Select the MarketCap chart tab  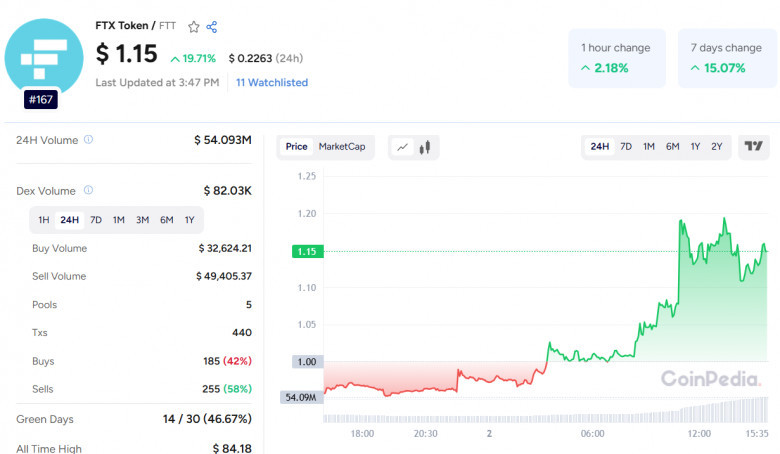(x=342, y=147)
